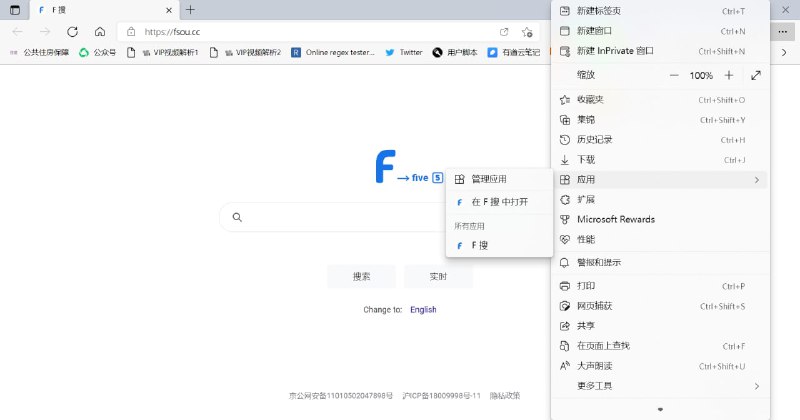Open this site as an app icon in address bar
Viewport: 800px width, 420px height.
pos(504,32)
